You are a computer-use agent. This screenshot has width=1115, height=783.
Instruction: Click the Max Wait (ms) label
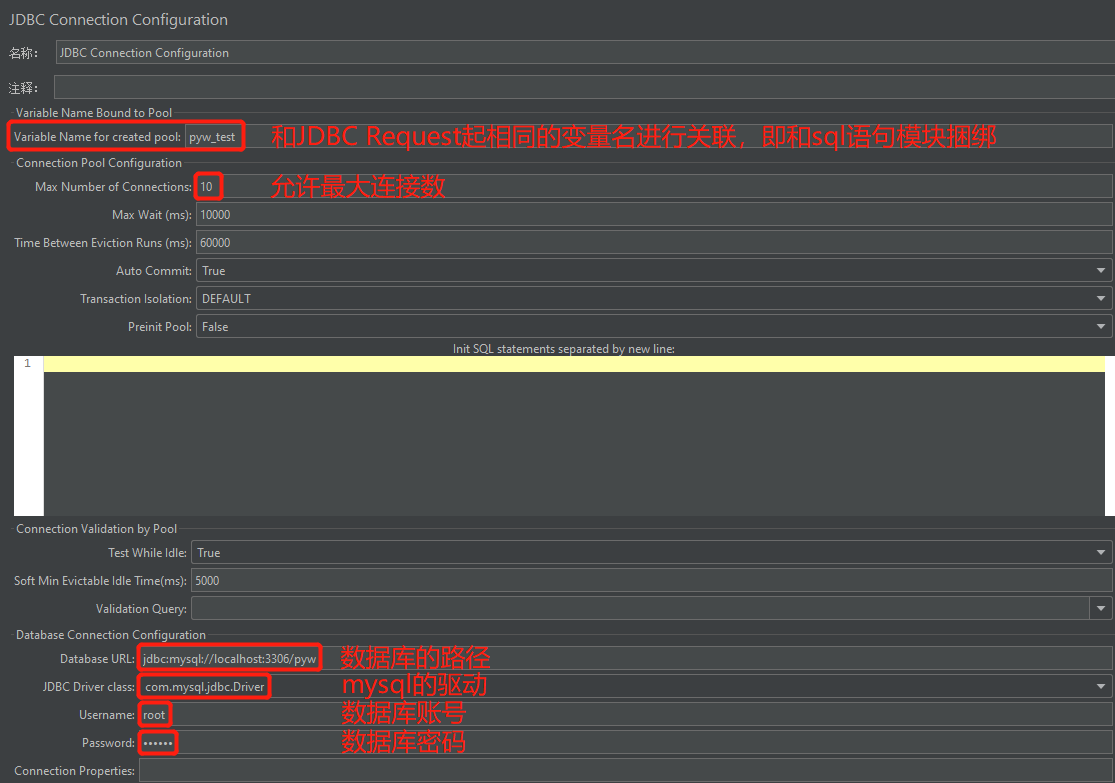tap(151, 215)
